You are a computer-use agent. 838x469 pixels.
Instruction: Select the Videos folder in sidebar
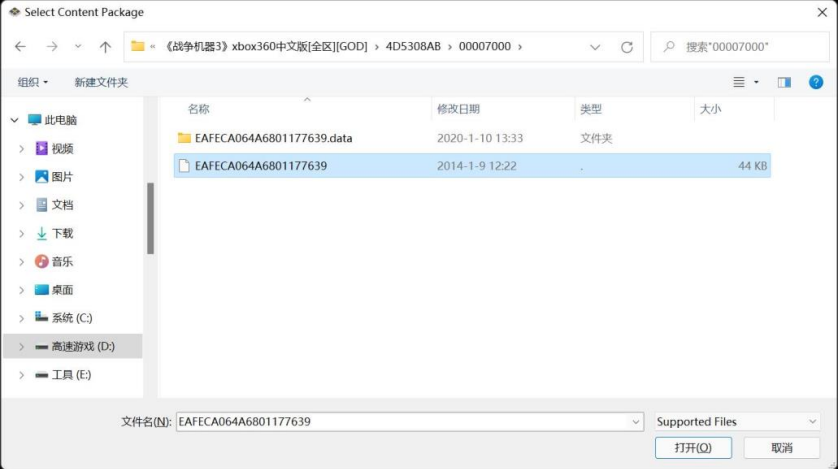pyautogui.click(x=62, y=148)
